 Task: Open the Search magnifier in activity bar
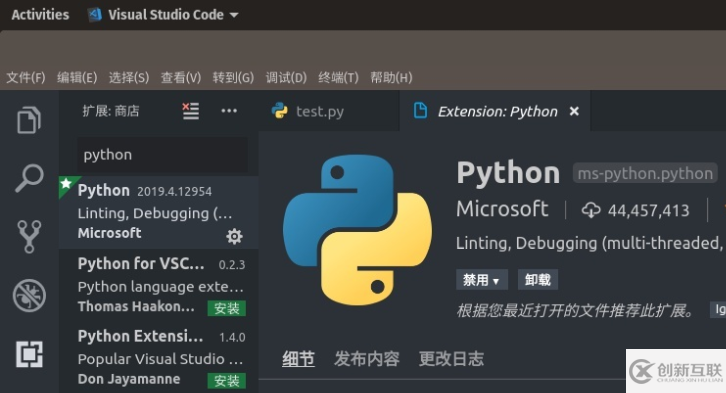(29, 178)
